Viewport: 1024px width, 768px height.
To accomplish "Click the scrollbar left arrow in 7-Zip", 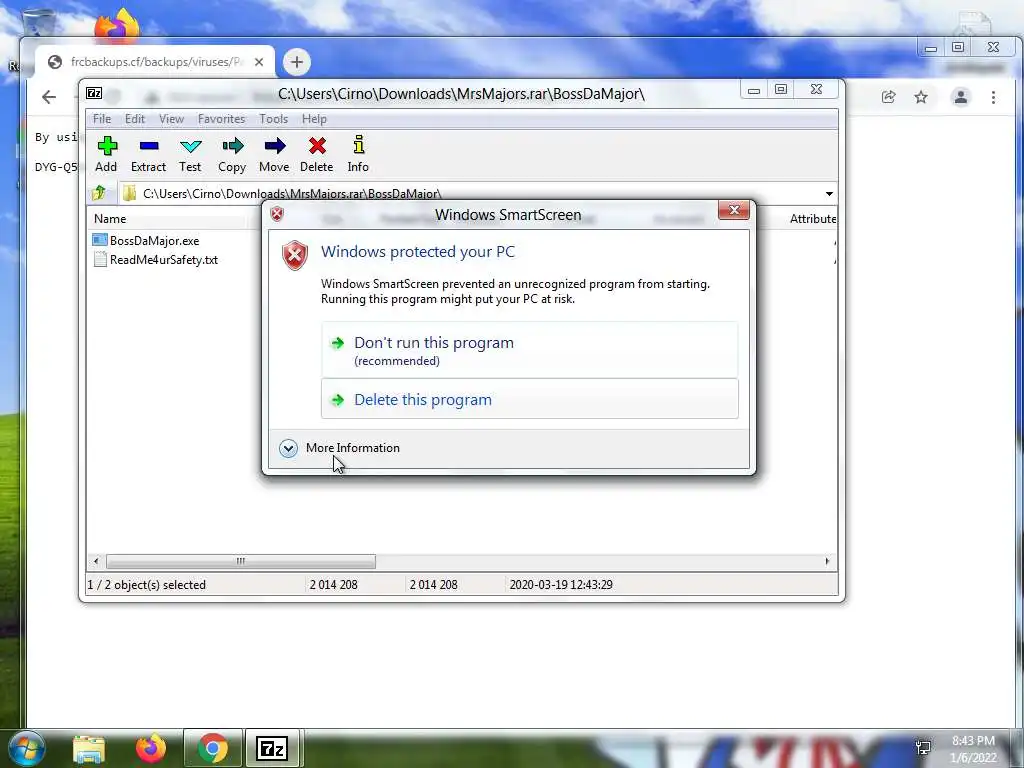I will [x=96, y=561].
